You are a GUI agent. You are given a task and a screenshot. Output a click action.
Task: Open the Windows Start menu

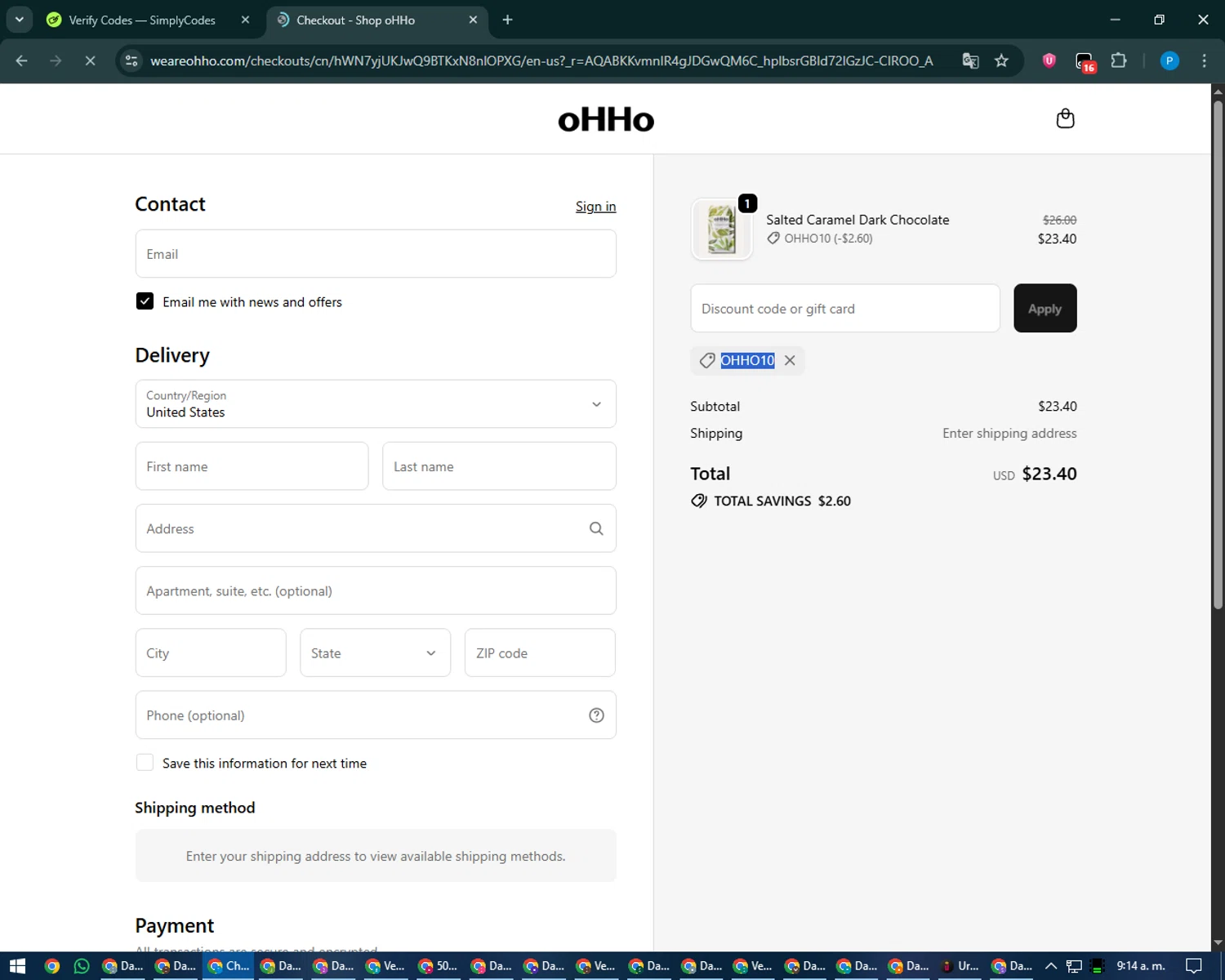pyautogui.click(x=17, y=966)
